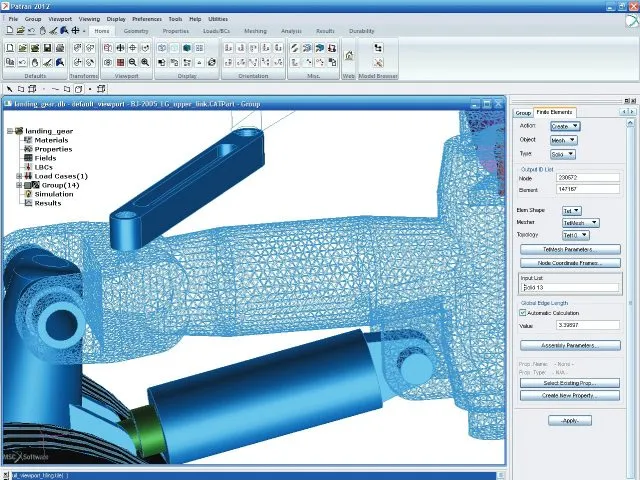
Task: Toggle the Automatic Calculation checkbox
Action: (x=524, y=312)
